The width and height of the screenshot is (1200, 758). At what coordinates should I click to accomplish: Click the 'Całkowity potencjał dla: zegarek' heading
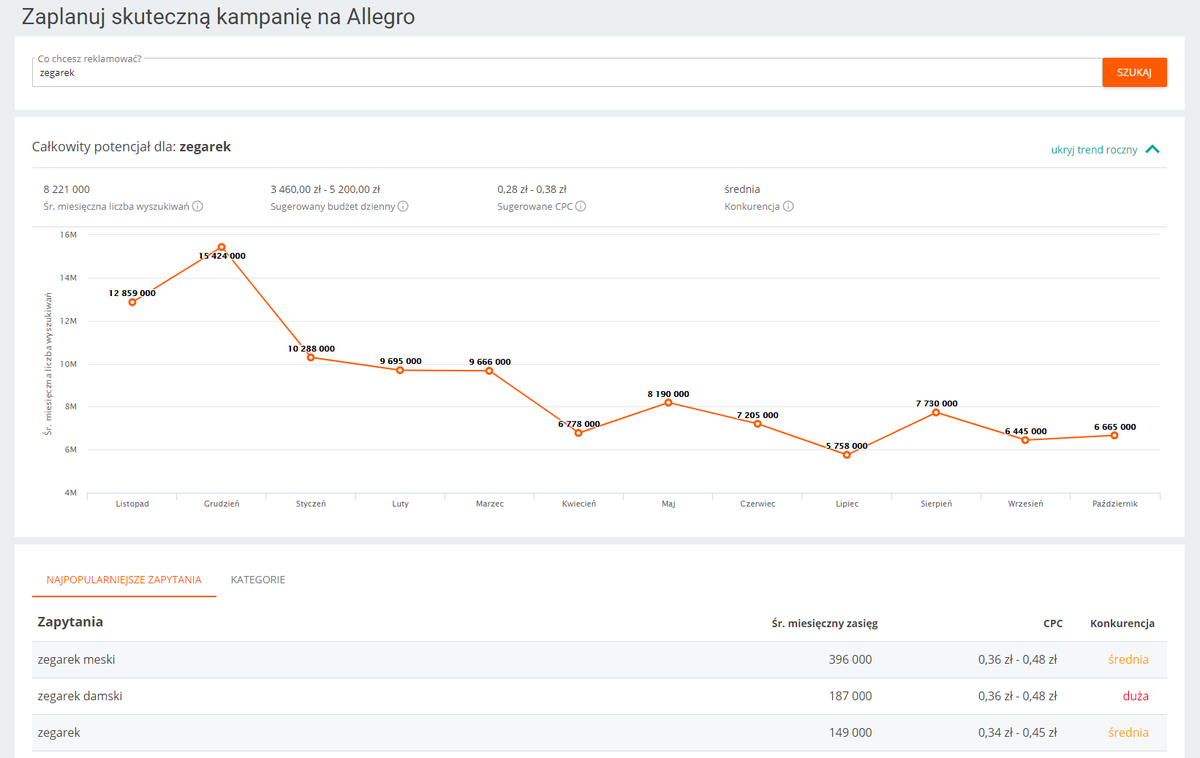click(x=132, y=147)
